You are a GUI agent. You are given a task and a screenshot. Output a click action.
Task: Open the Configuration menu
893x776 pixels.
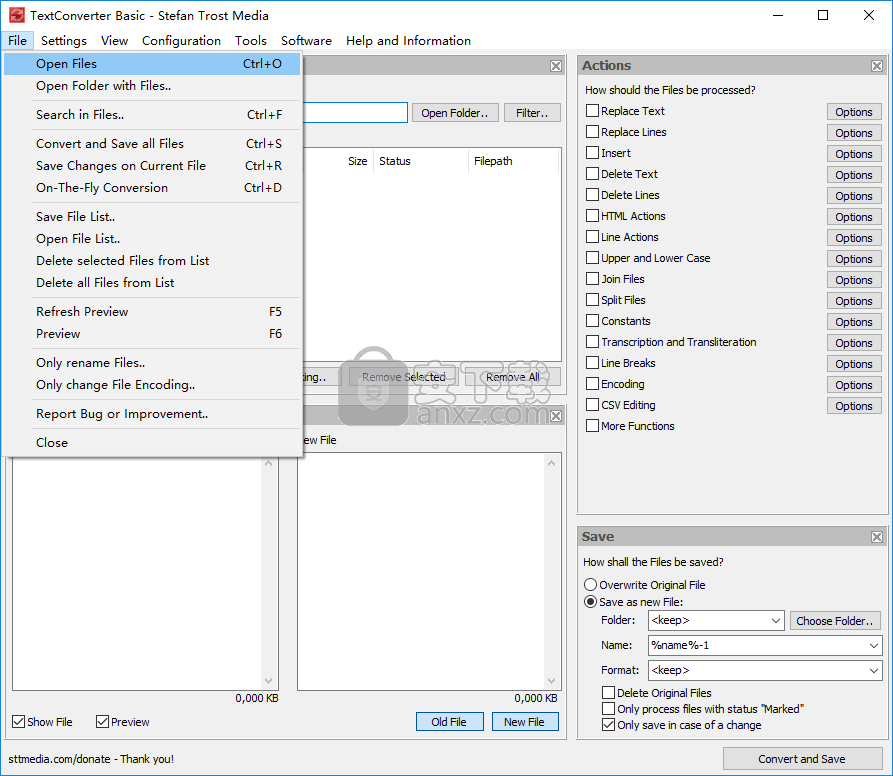point(181,40)
